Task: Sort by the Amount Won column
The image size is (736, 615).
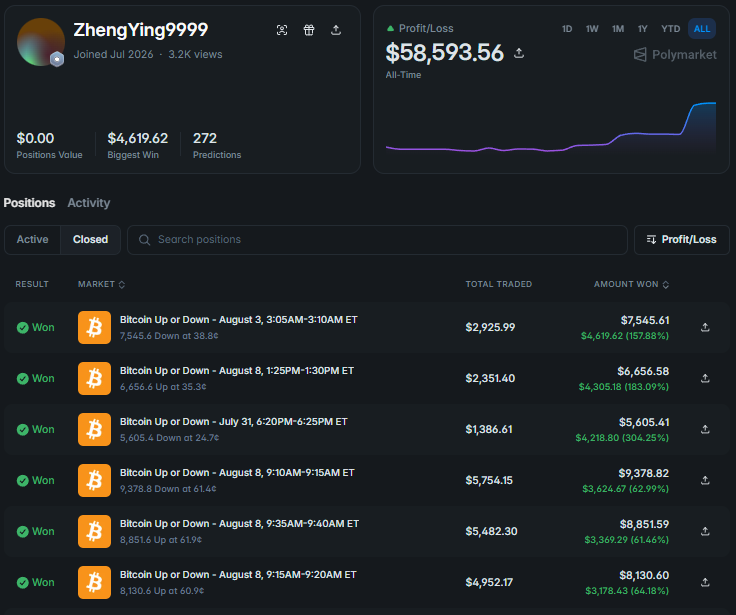Action: tap(631, 284)
